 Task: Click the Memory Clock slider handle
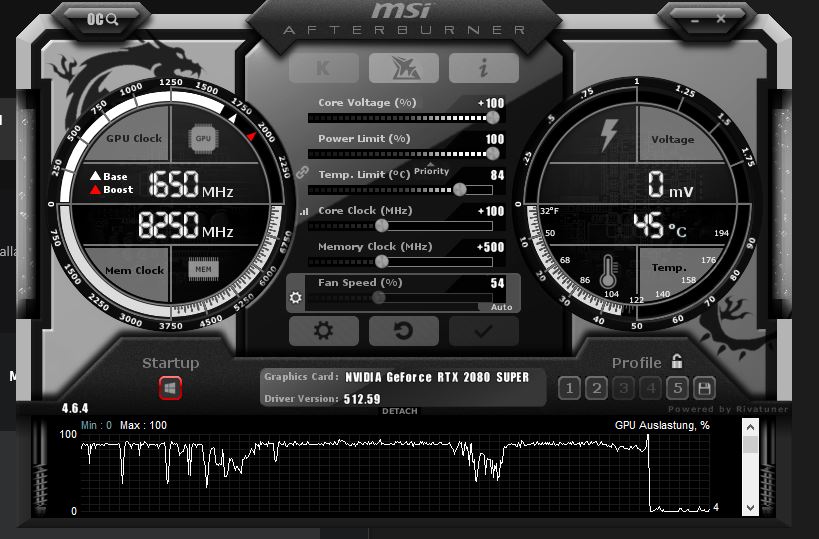(x=382, y=262)
